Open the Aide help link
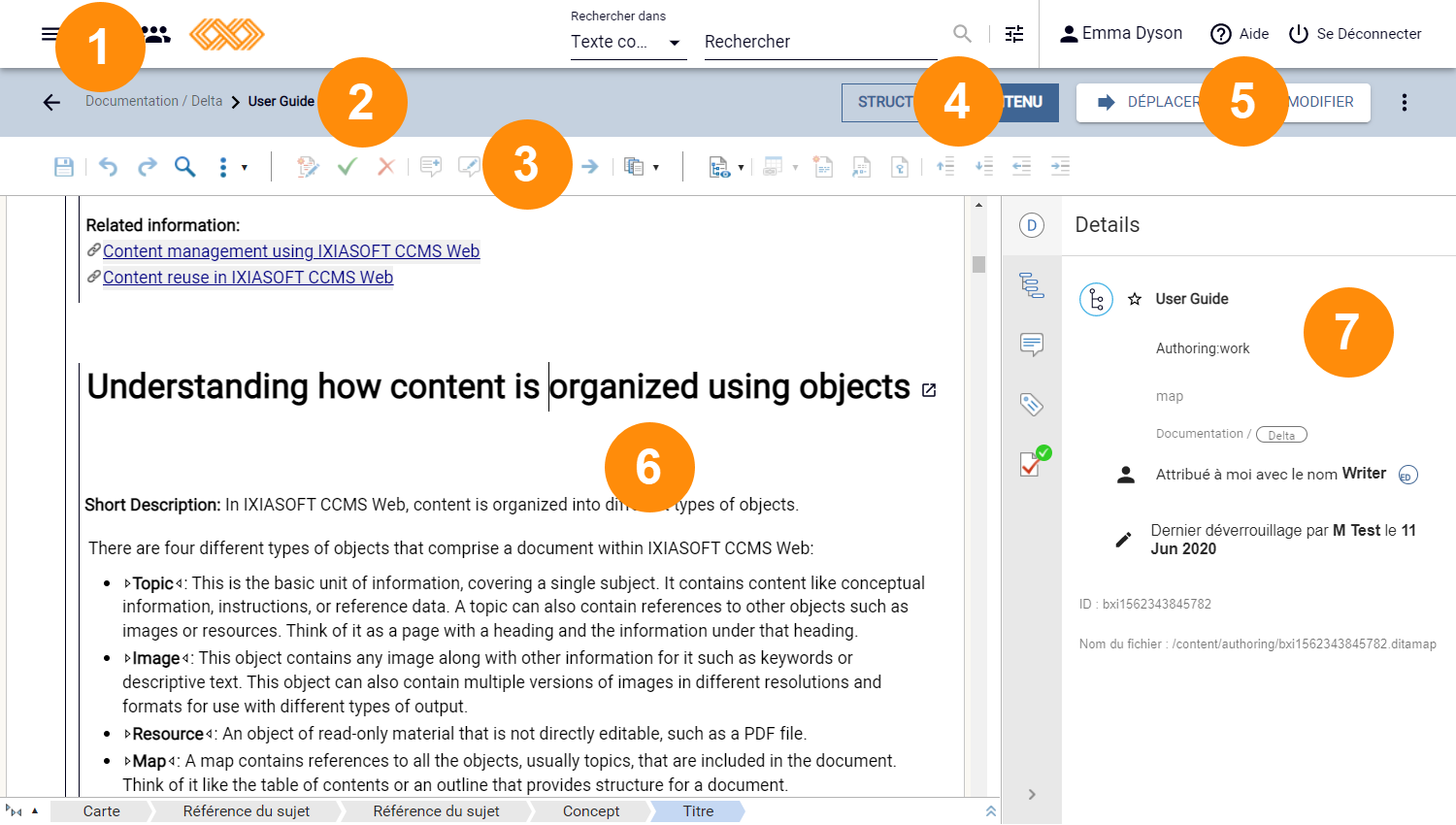 coord(1240,34)
